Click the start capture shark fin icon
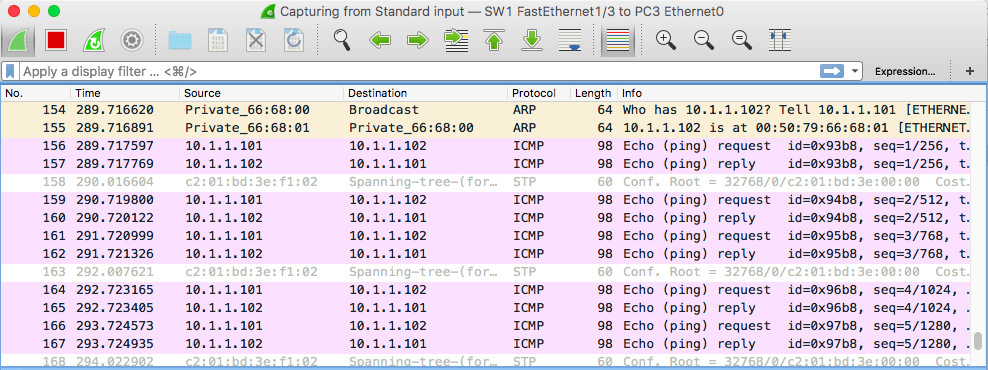The height and width of the screenshot is (370, 988). (18, 40)
